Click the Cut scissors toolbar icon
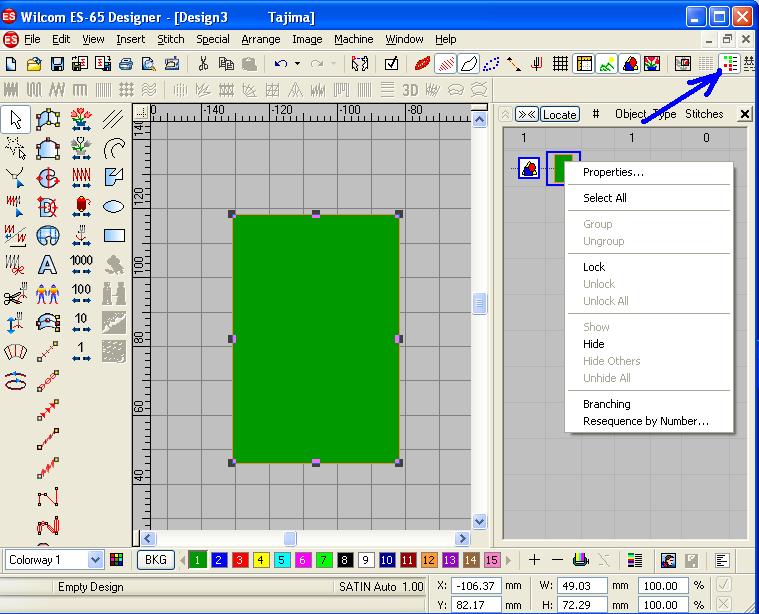 click(203, 64)
